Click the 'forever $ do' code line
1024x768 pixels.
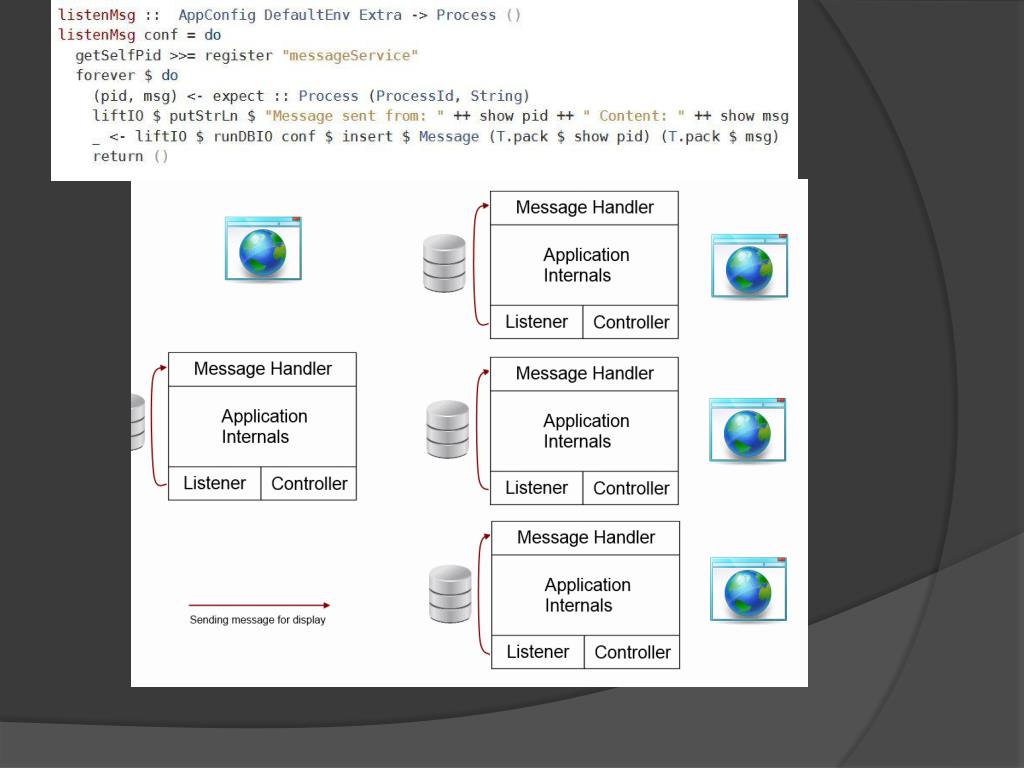[x=127, y=76]
